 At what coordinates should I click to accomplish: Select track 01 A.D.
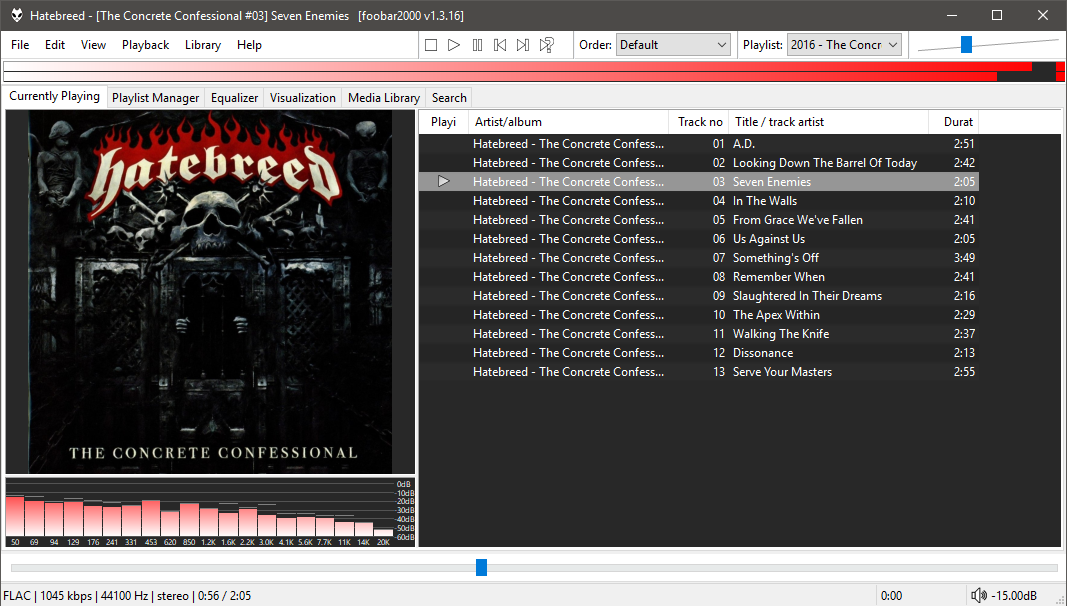pos(699,144)
